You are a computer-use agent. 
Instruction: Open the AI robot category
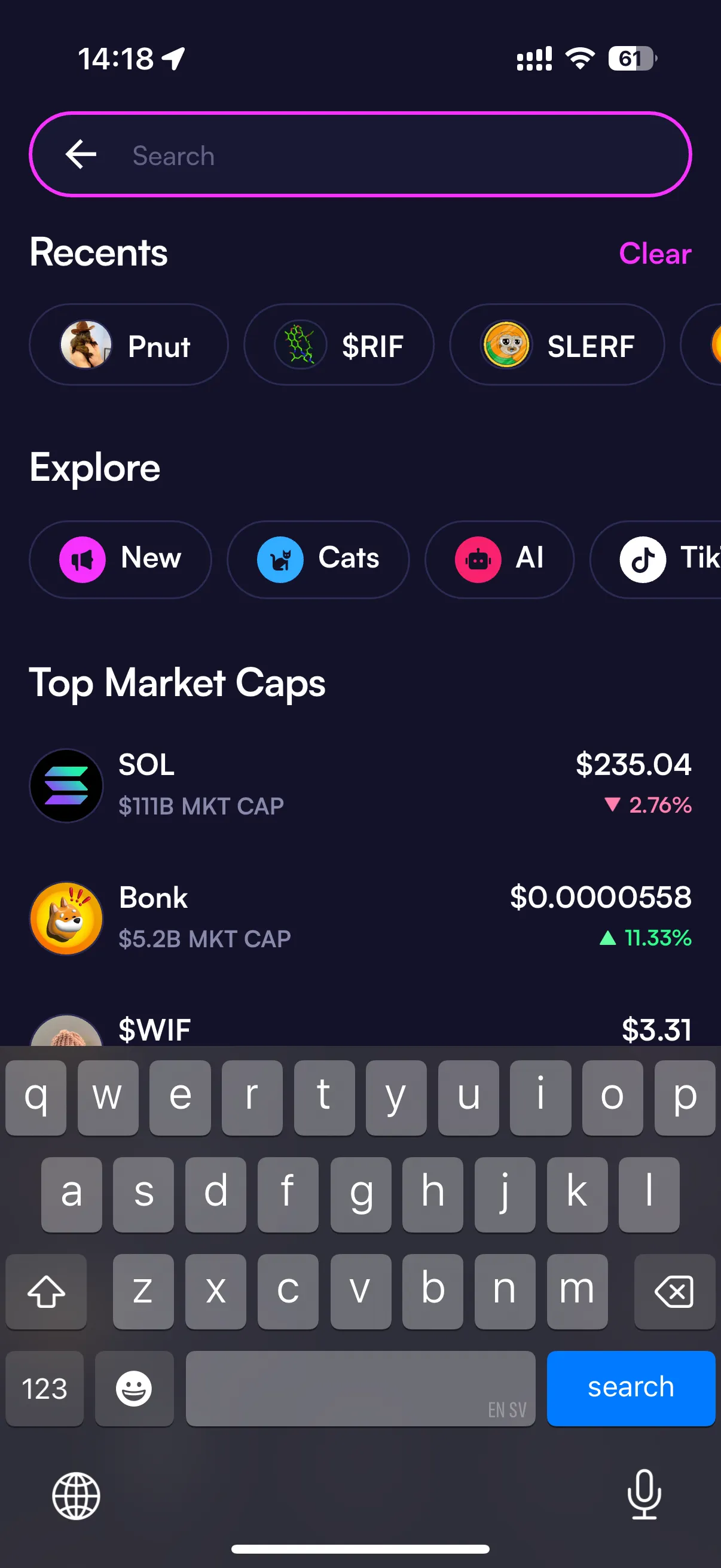coord(499,559)
